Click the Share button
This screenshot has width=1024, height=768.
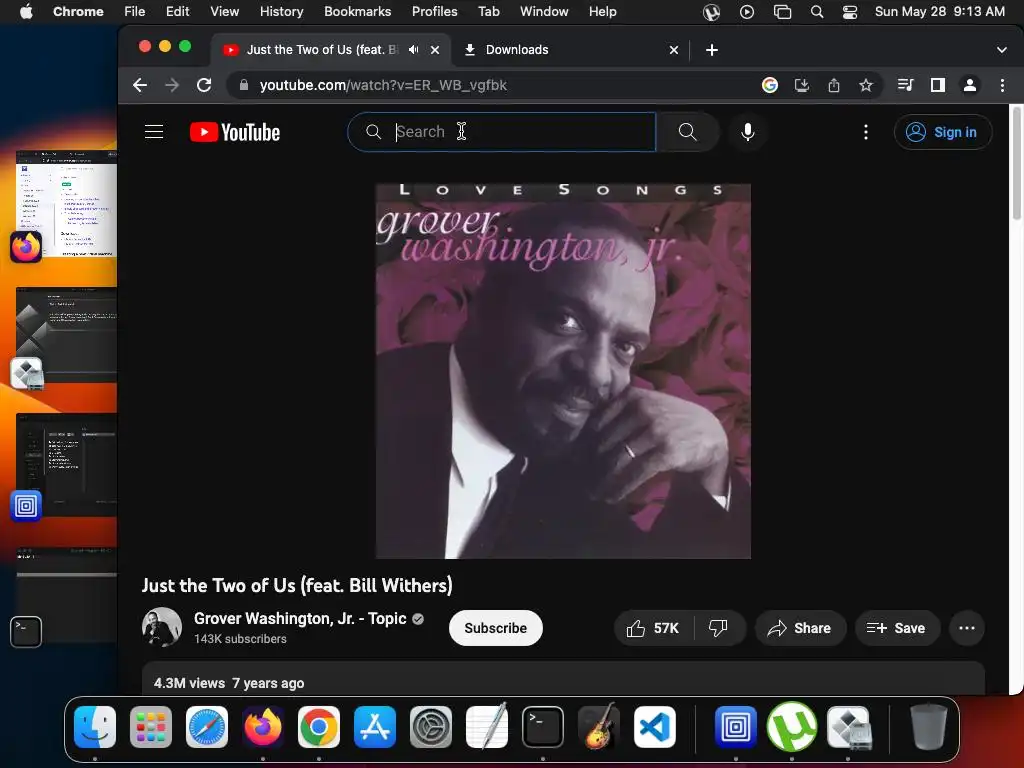click(800, 628)
